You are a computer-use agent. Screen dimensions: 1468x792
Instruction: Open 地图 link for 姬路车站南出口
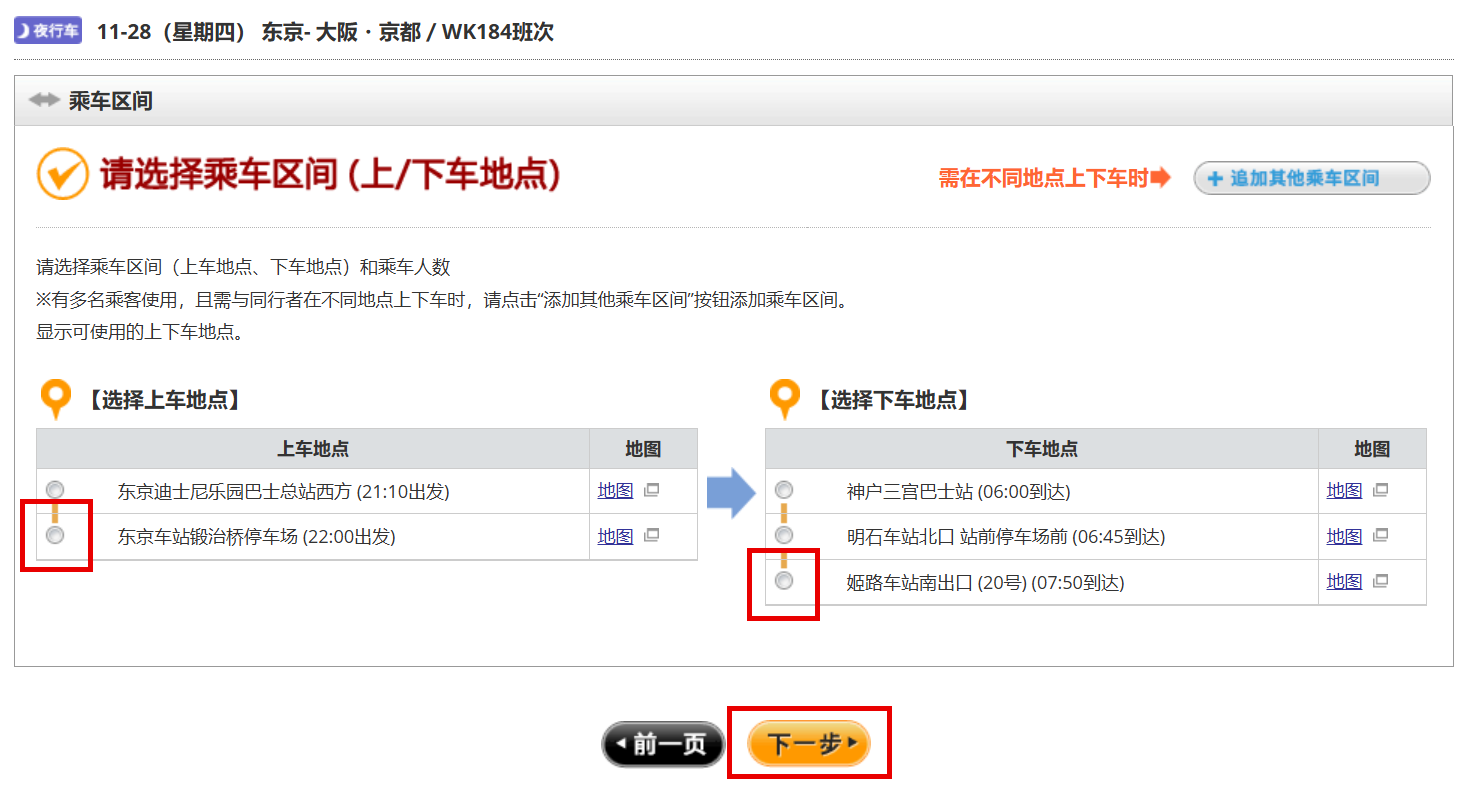[1344, 582]
